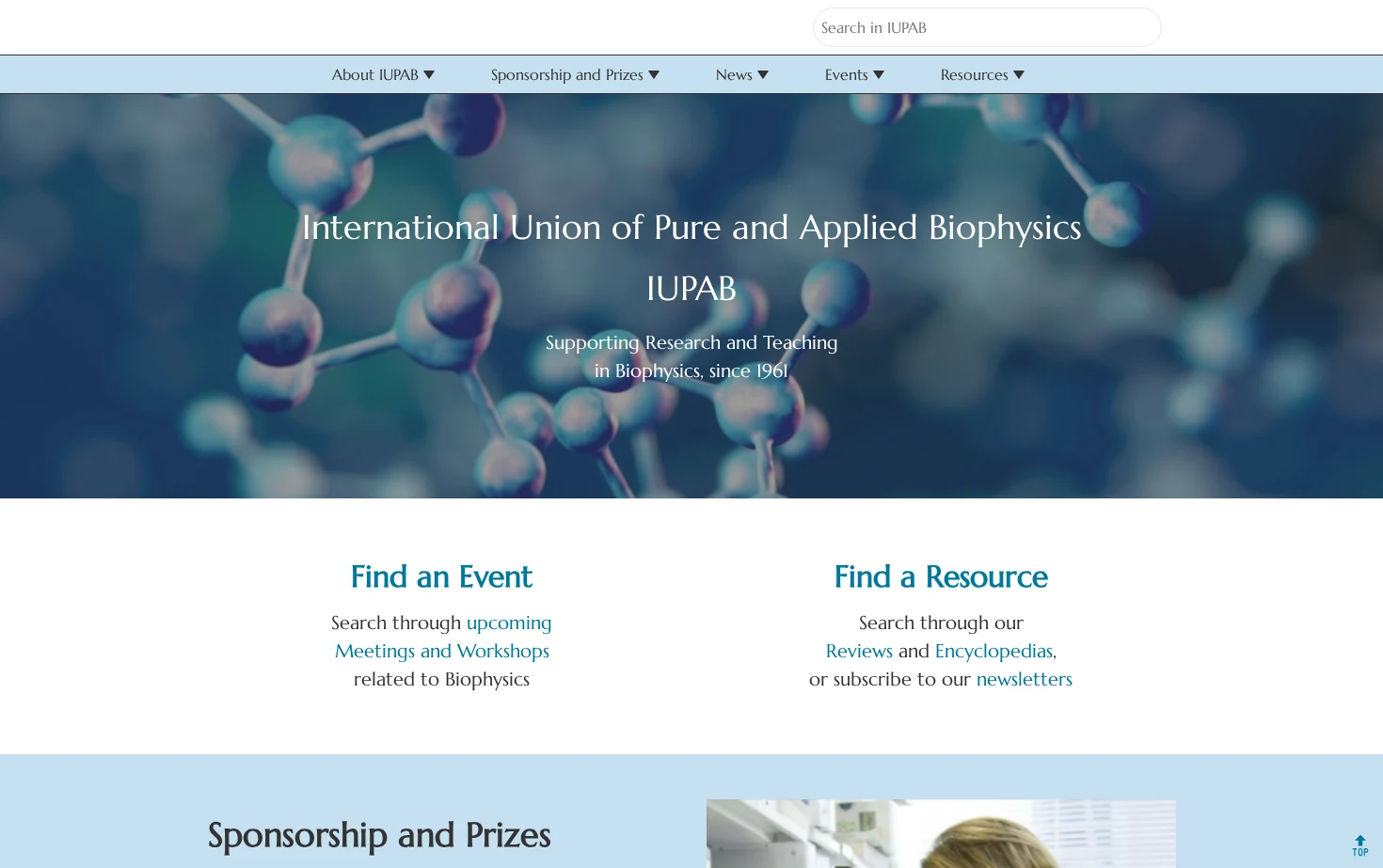Click the Sponsorship and Prizes section heading
Image resolution: width=1383 pixels, height=868 pixels.
[x=379, y=835]
